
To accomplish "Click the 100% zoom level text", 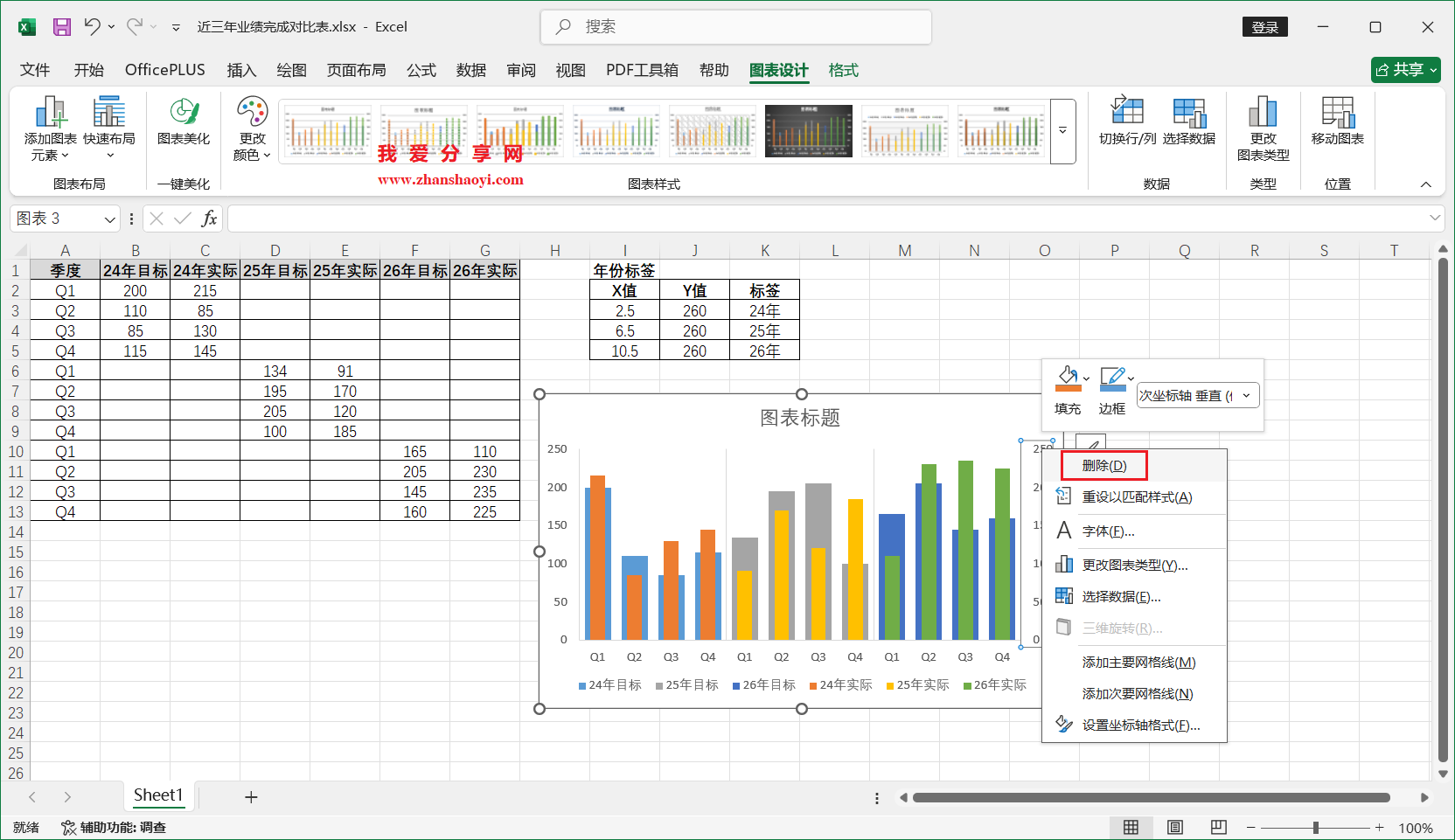I will (x=1416, y=828).
